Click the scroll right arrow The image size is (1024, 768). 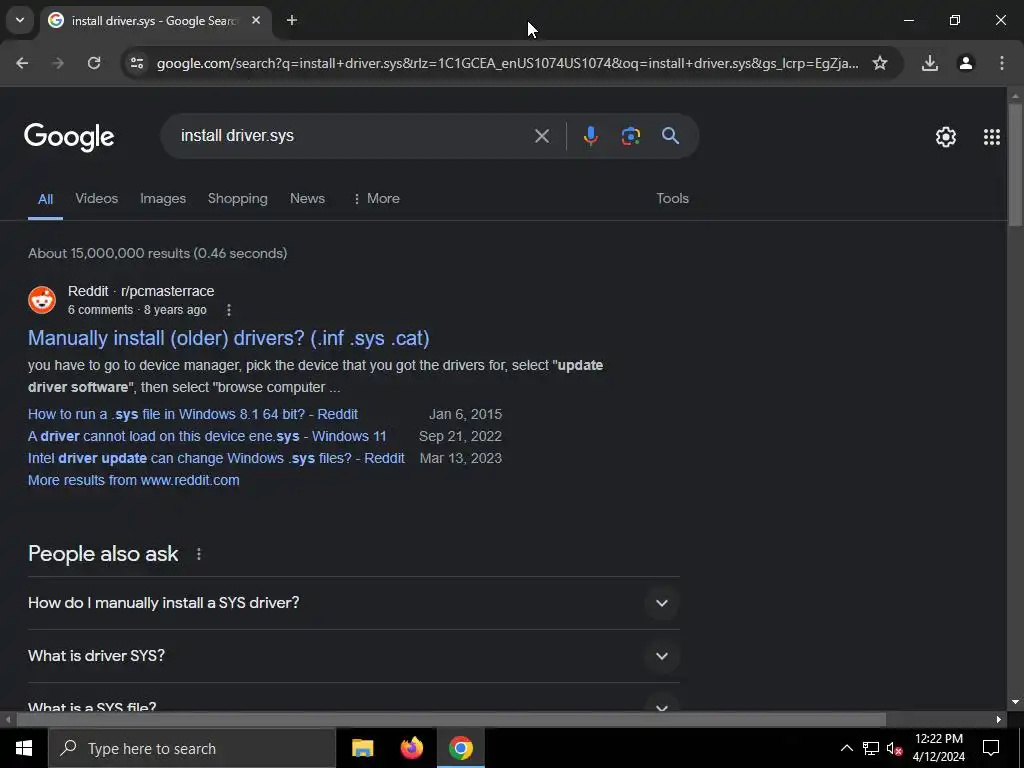pos(999,720)
